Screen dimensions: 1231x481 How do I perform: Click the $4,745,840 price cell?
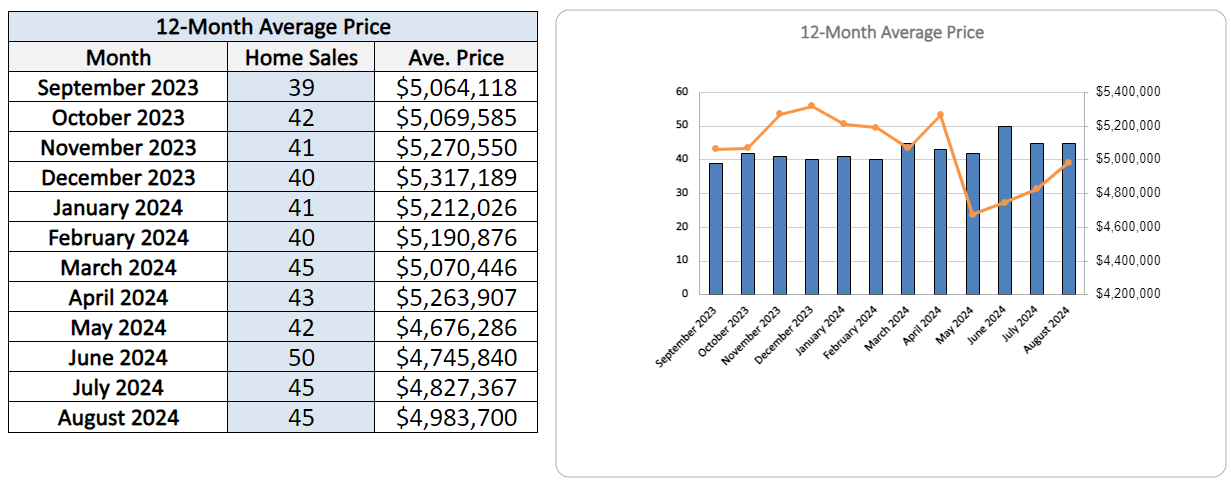click(x=456, y=357)
